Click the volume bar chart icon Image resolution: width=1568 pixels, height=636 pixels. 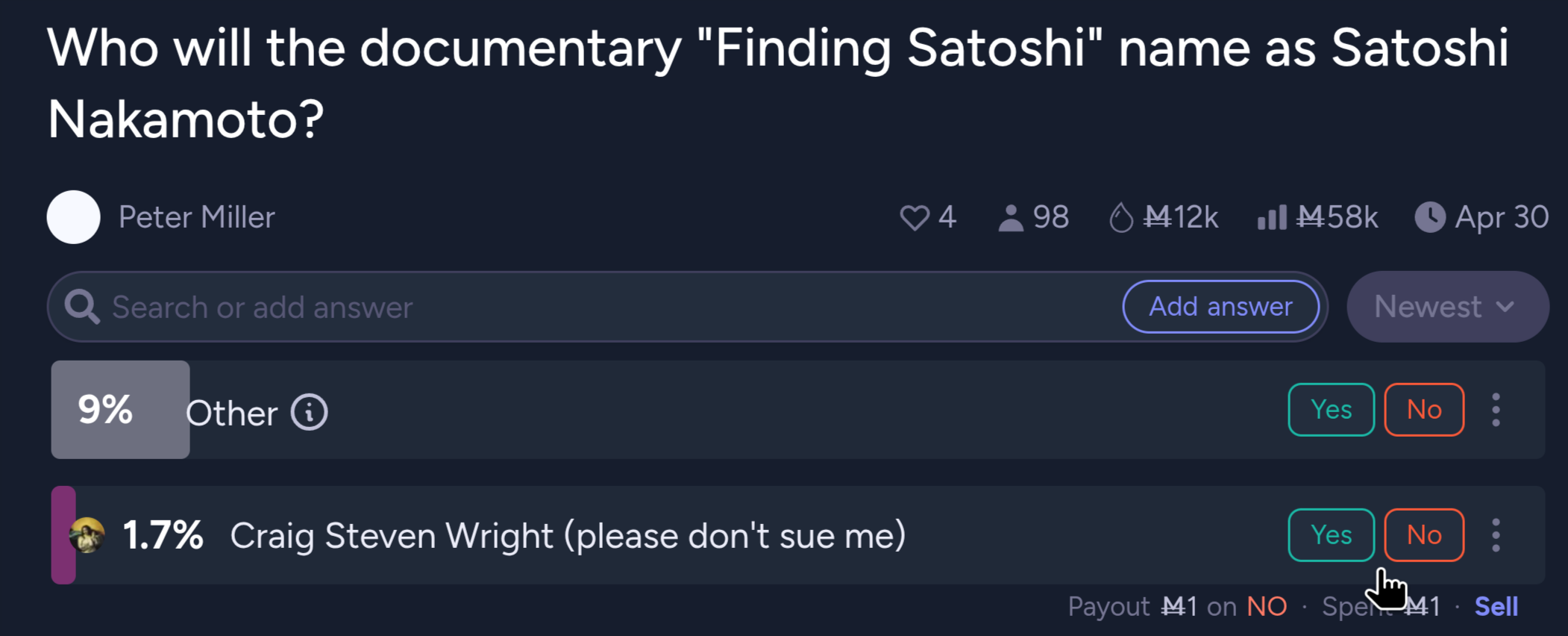click(x=1272, y=218)
